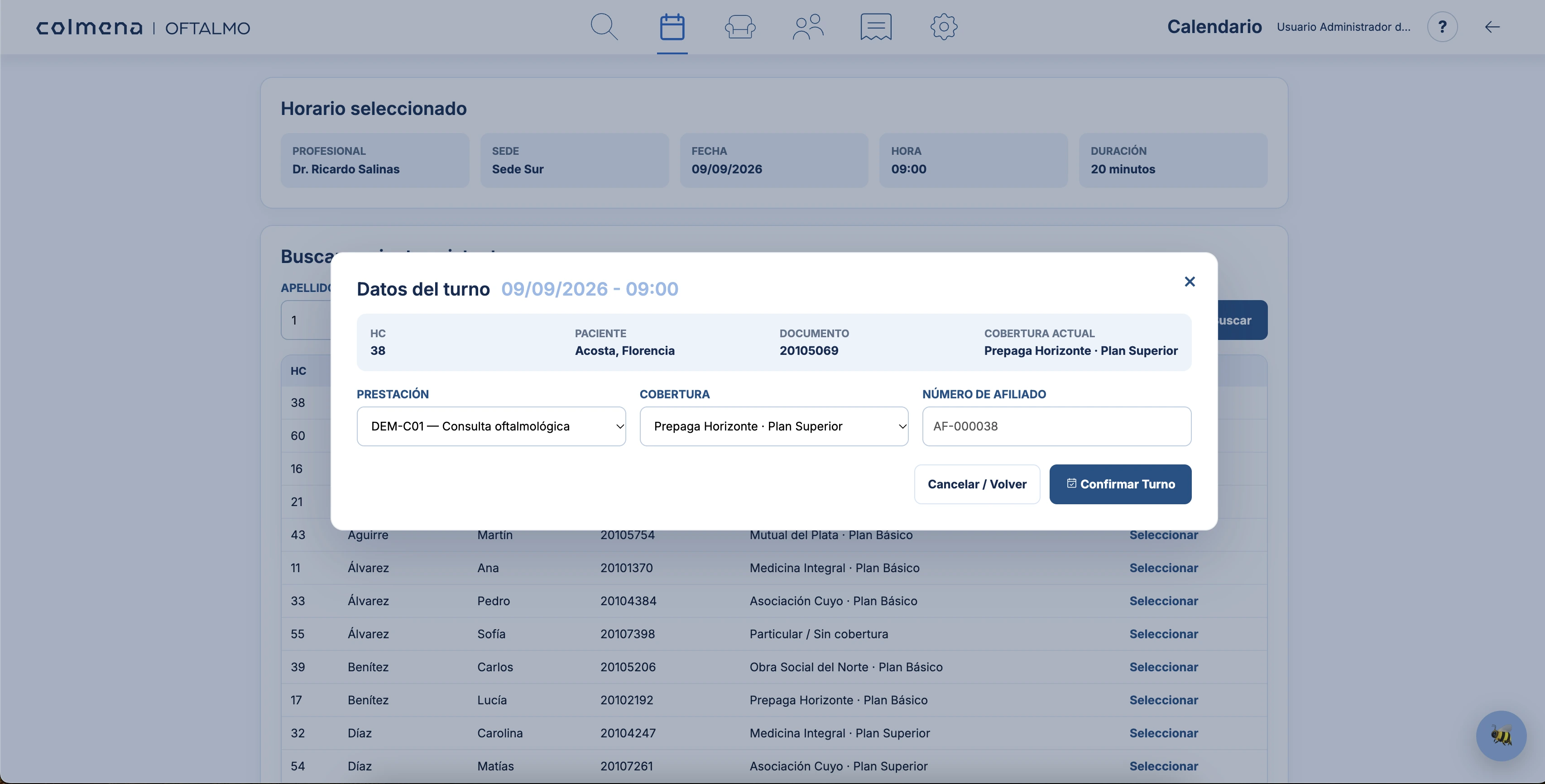Click the back arrow icon at top right
The image size is (1545, 784).
(x=1492, y=27)
